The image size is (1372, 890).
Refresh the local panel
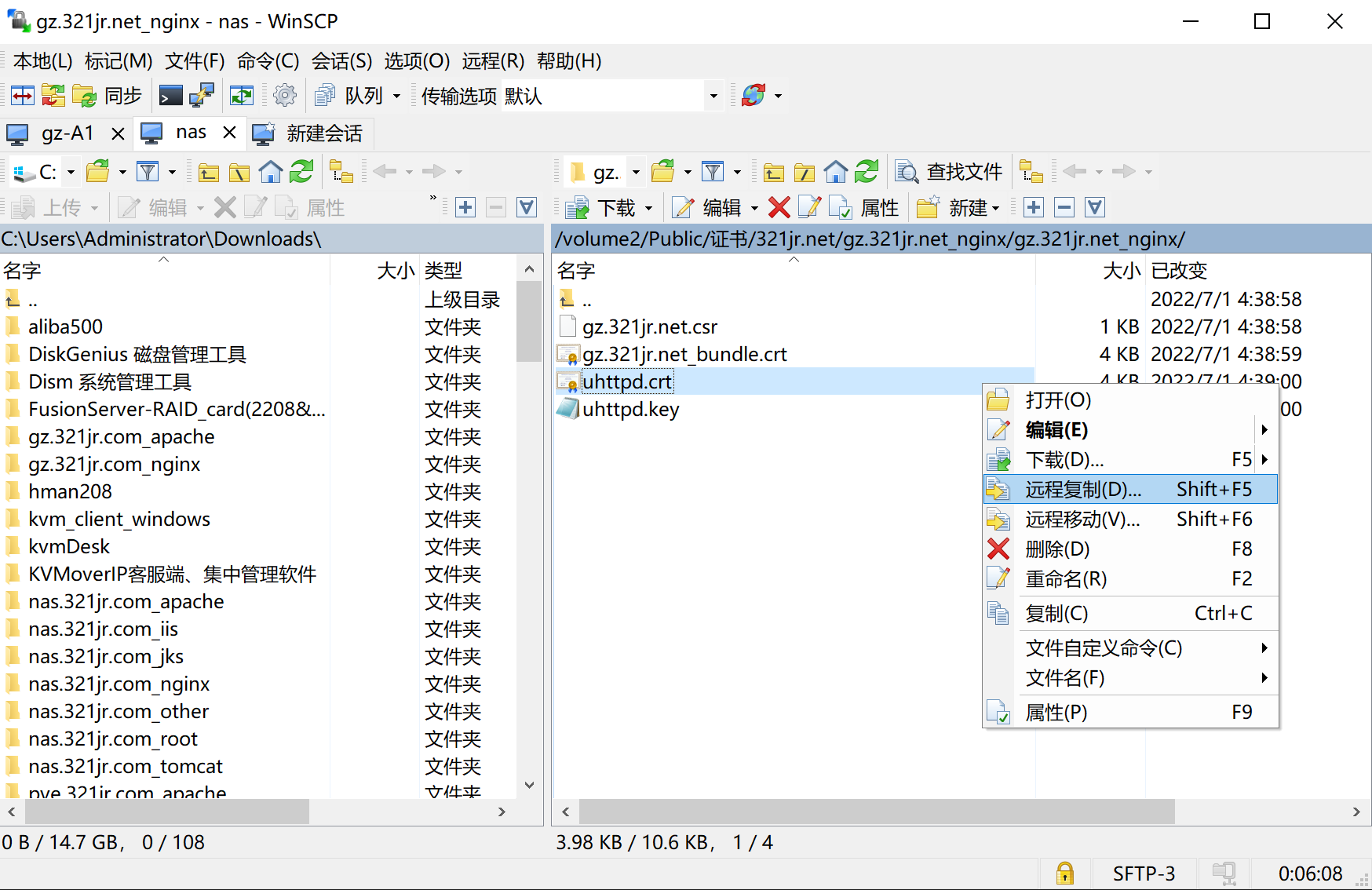click(301, 171)
